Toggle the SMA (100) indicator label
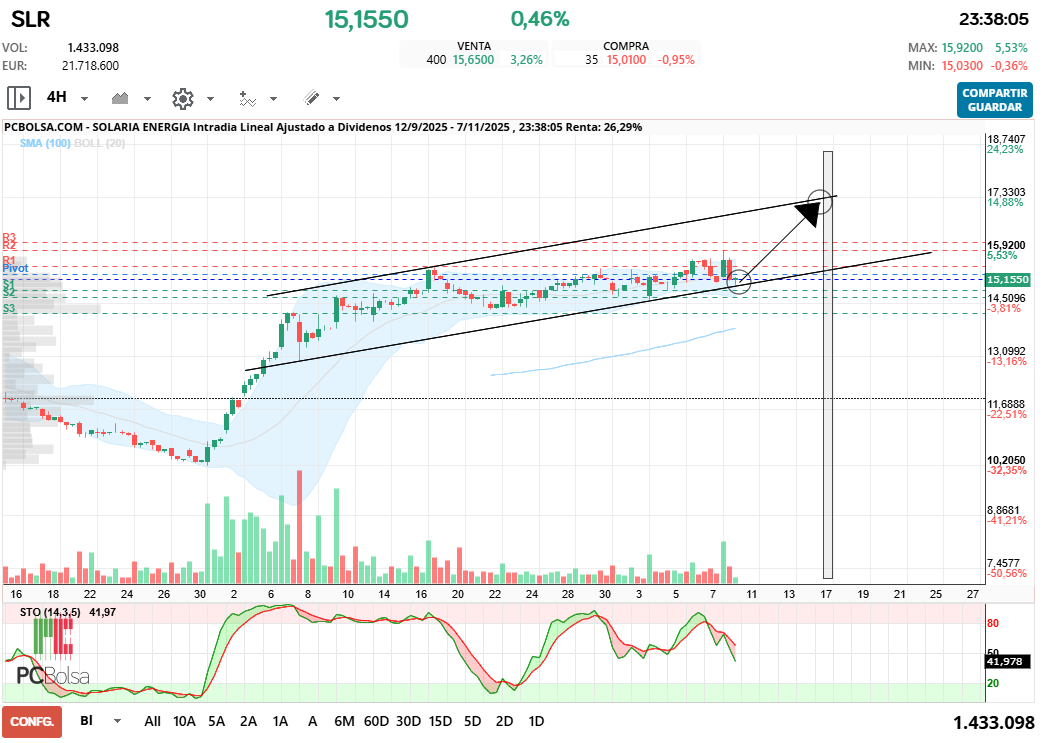This screenshot has width=1048, height=743. point(44,143)
